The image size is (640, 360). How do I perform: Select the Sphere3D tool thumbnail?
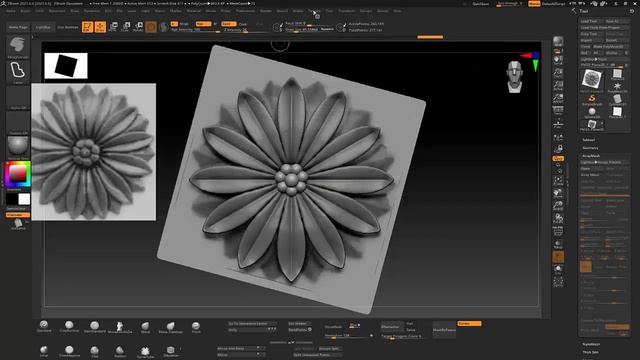click(591, 112)
